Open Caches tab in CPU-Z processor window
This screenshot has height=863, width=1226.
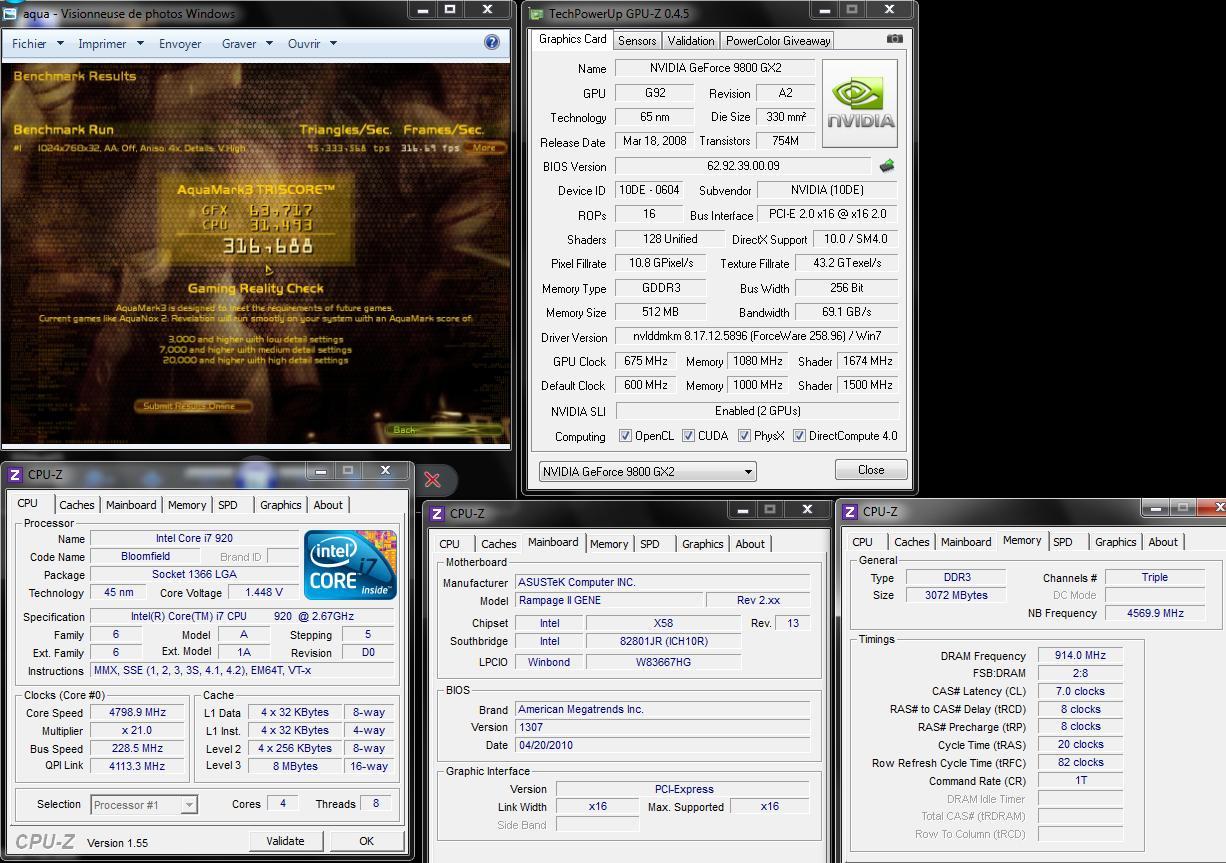click(77, 505)
